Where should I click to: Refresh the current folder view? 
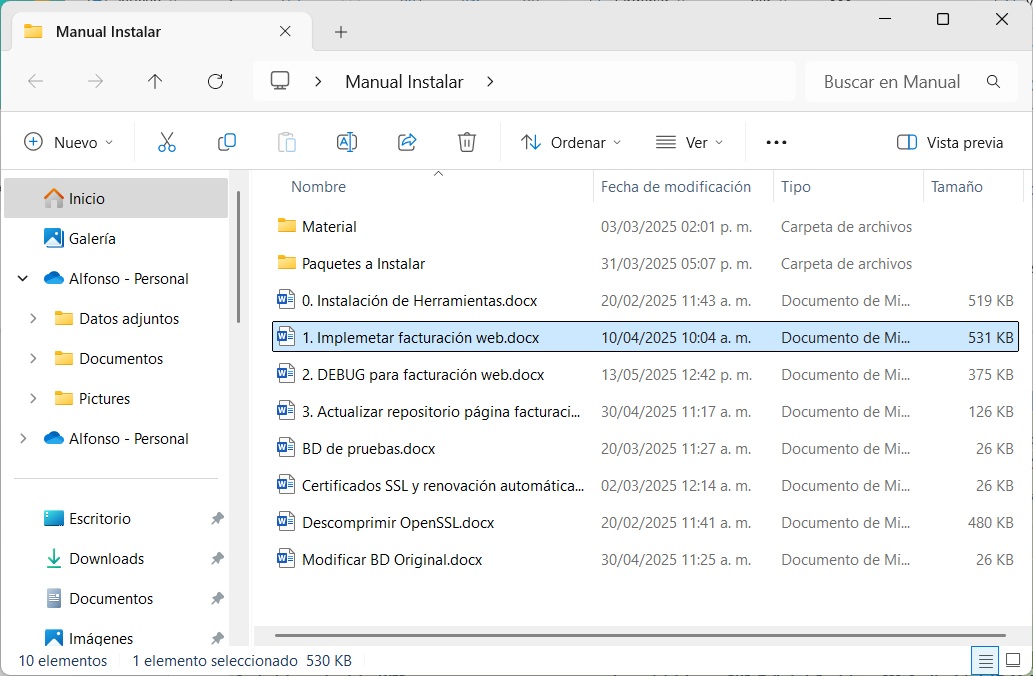point(215,82)
